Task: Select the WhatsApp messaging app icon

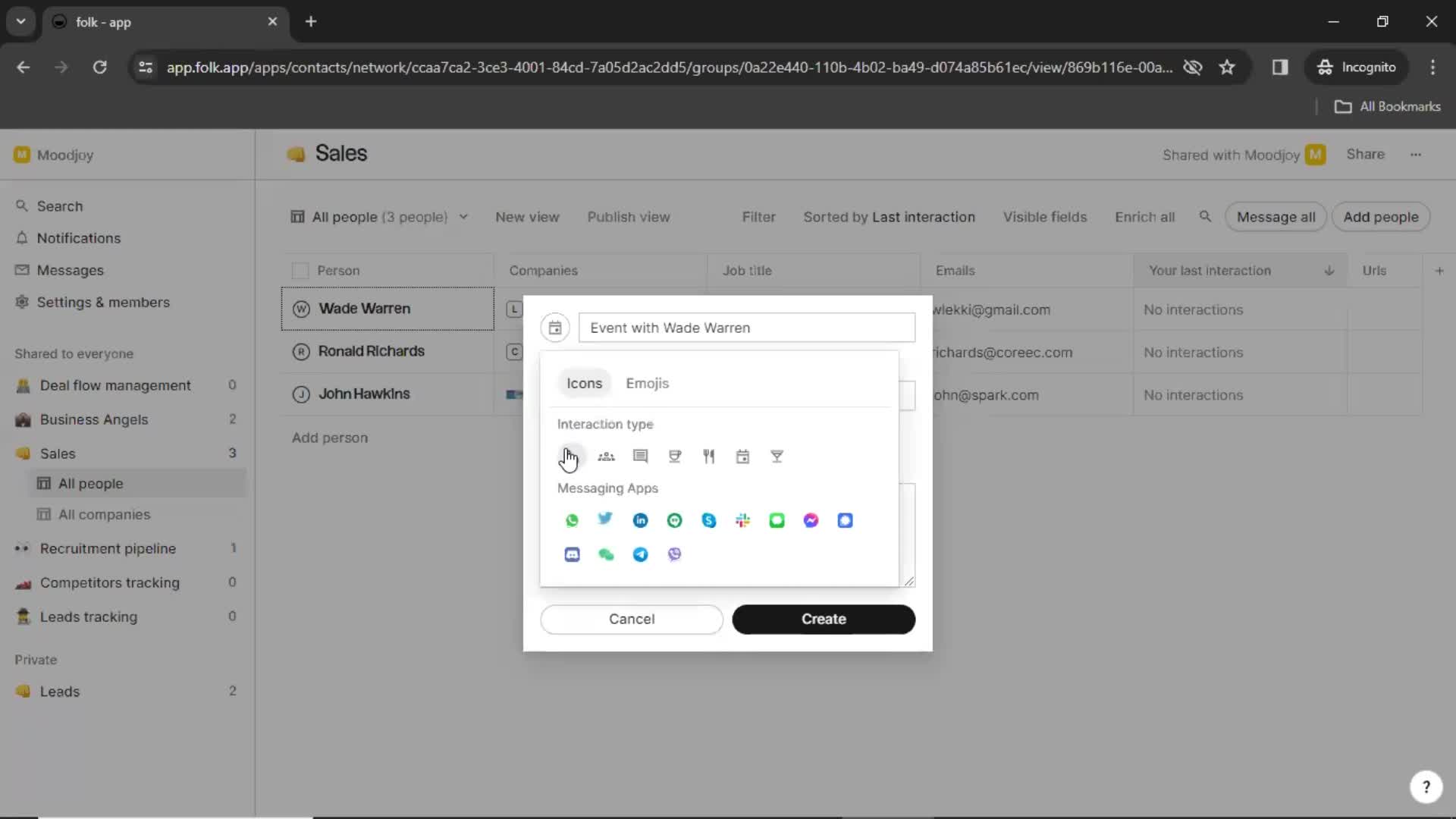Action: click(x=572, y=520)
